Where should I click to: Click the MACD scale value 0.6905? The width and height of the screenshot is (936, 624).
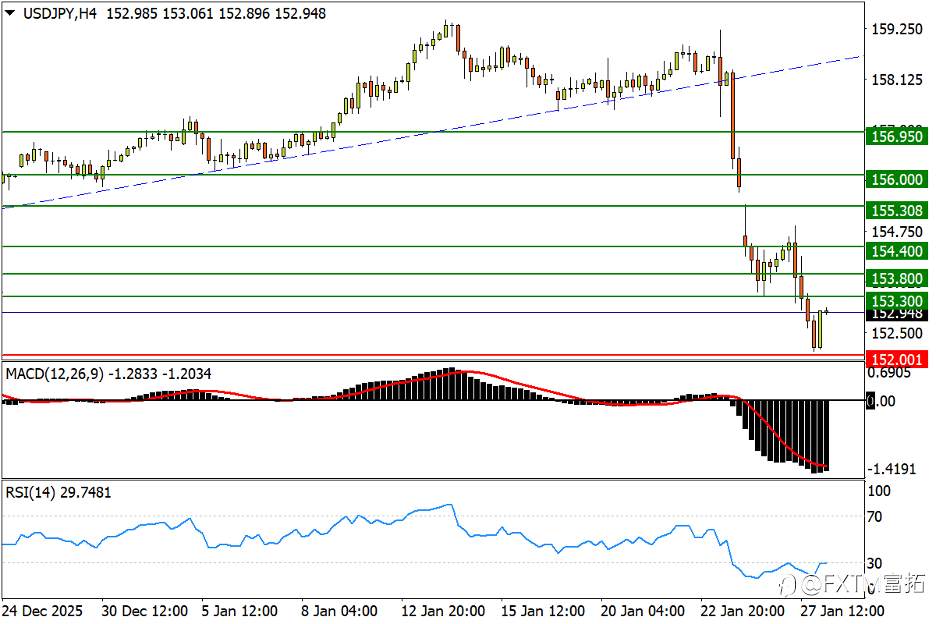[889, 373]
